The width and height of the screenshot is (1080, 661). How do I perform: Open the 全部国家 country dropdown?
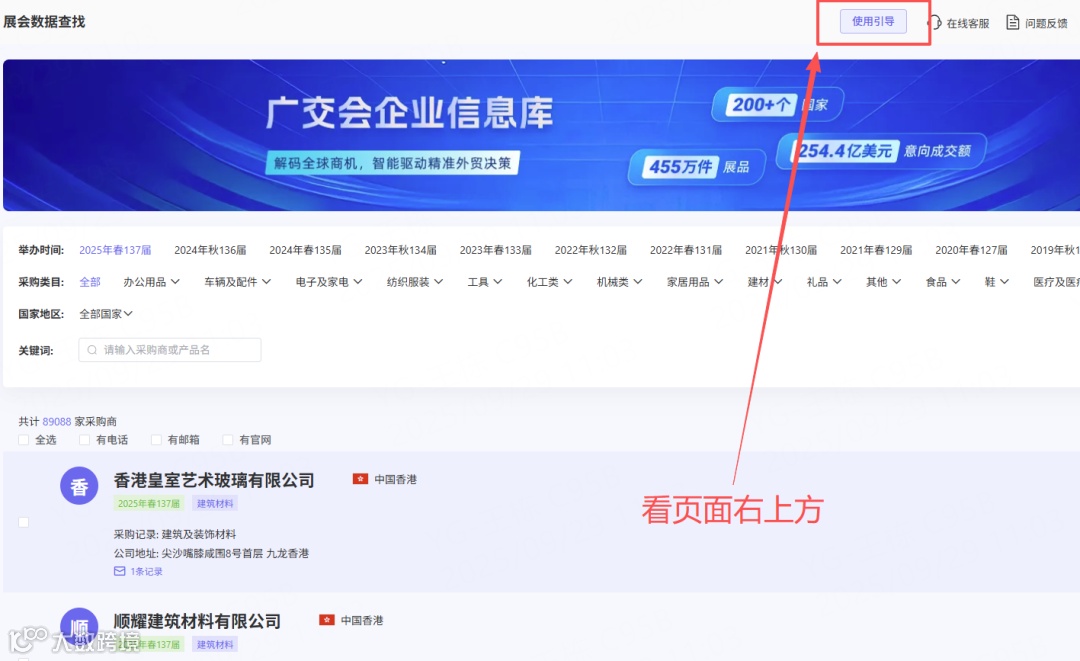pyautogui.click(x=105, y=314)
